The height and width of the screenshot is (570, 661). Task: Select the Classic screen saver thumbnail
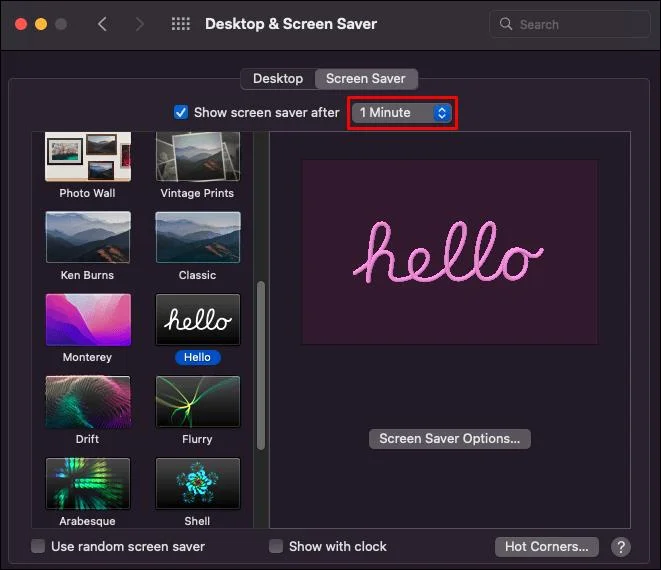pyautogui.click(x=198, y=237)
